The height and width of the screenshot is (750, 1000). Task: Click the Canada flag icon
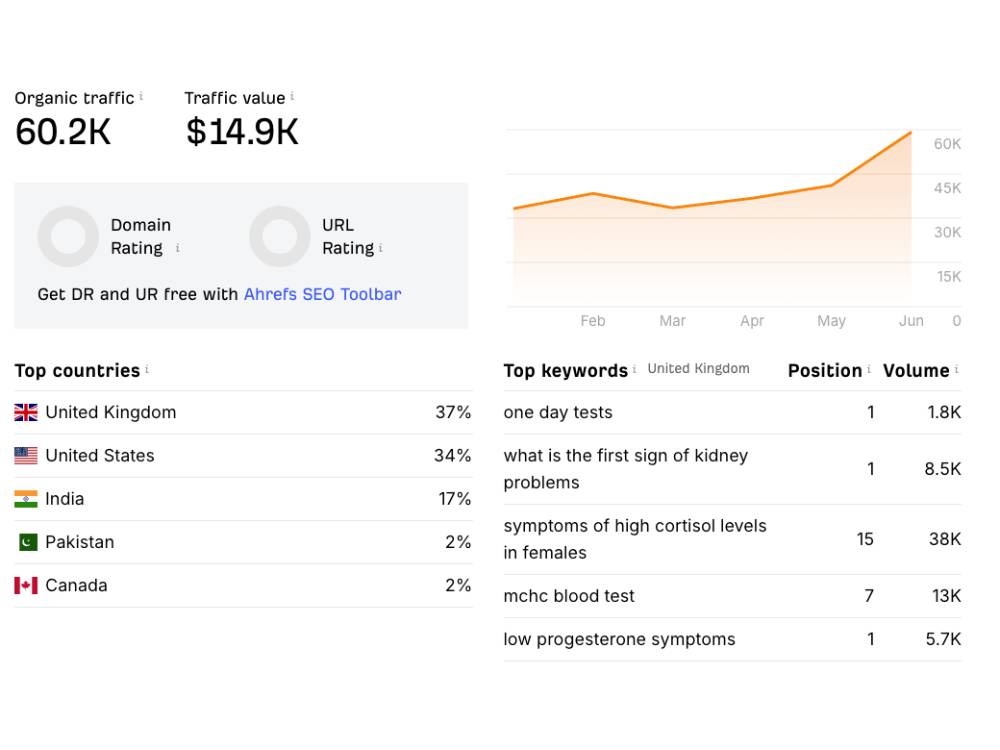(x=26, y=585)
